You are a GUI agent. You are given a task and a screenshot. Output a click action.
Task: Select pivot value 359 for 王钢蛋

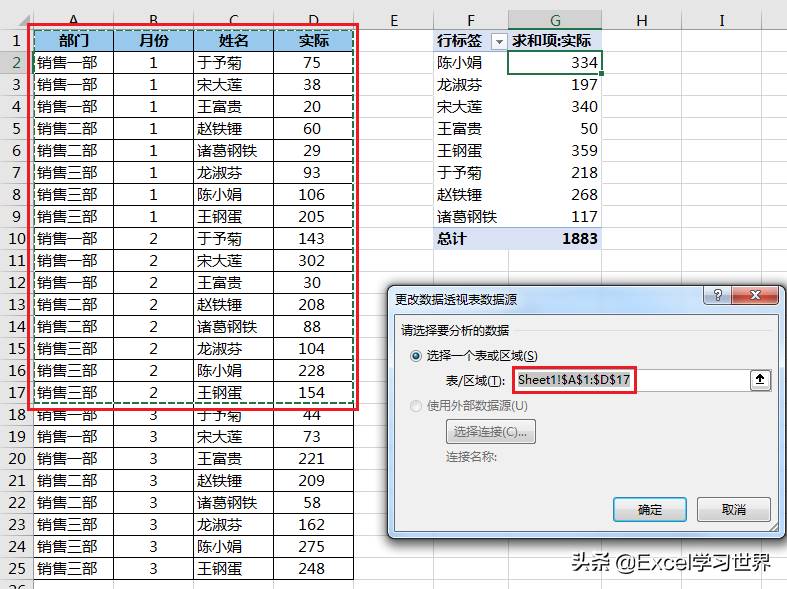(x=555, y=151)
